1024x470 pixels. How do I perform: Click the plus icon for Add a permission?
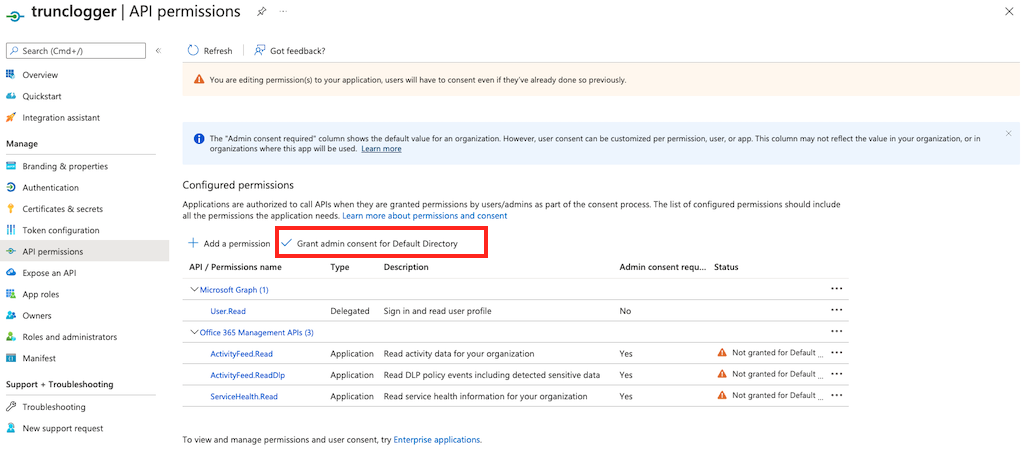pos(193,243)
